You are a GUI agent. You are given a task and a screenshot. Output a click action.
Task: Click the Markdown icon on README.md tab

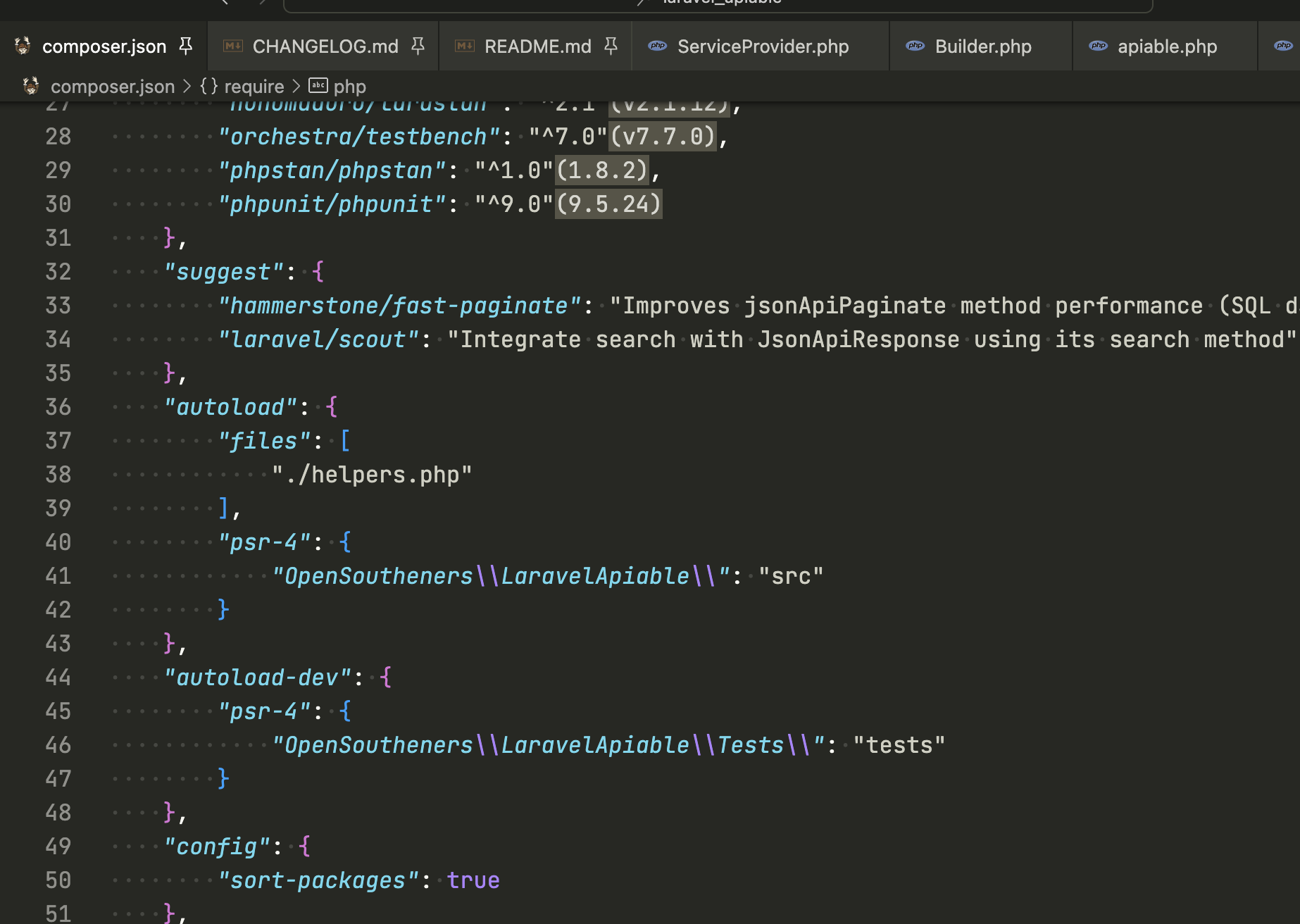[x=465, y=46]
